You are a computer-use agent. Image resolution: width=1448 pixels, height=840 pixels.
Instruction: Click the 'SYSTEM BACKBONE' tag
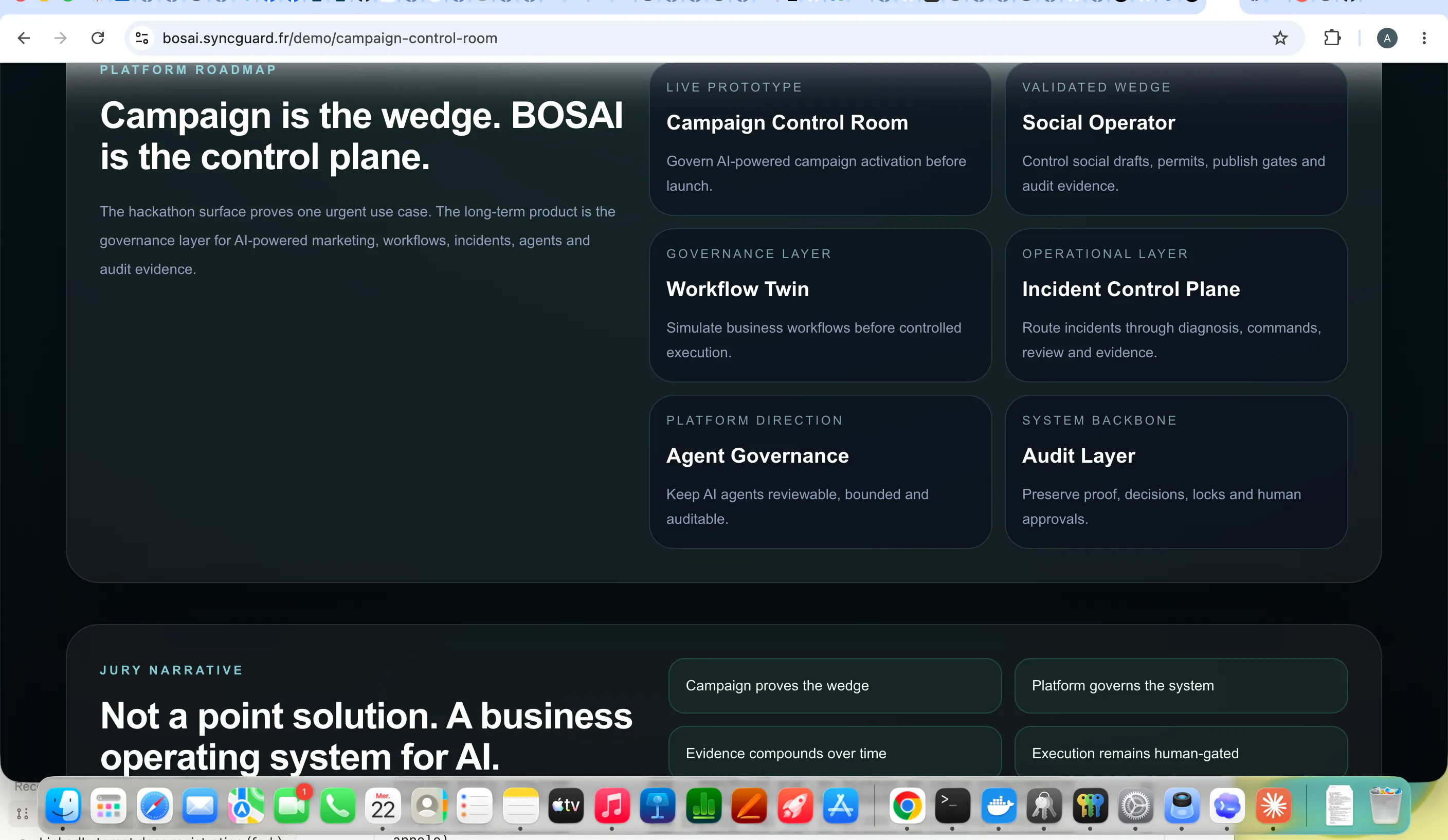coord(1100,421)
